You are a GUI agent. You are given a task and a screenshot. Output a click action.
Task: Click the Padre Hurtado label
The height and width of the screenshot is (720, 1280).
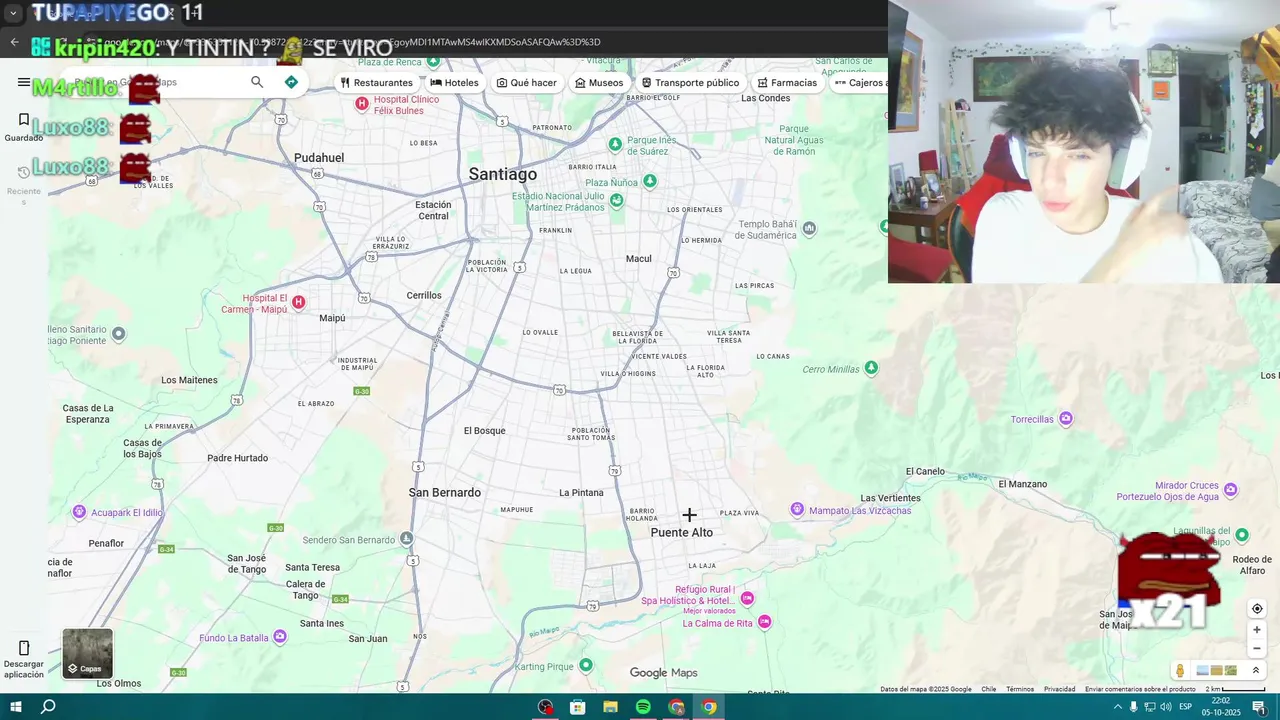pyautogui.click(x=237, y=458)
